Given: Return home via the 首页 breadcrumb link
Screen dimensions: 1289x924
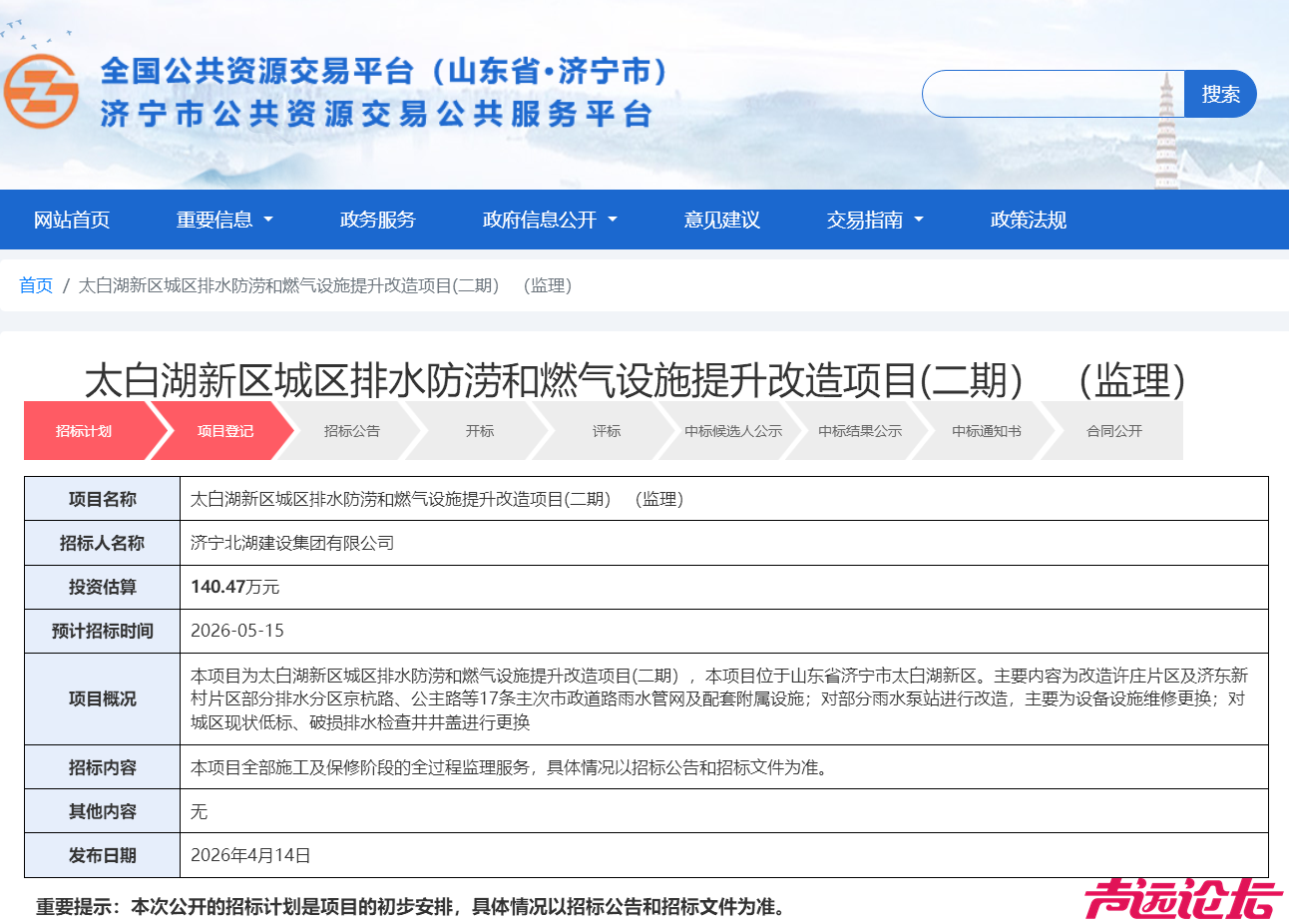Looking at the screenshot, I should [x=35, y=285].
